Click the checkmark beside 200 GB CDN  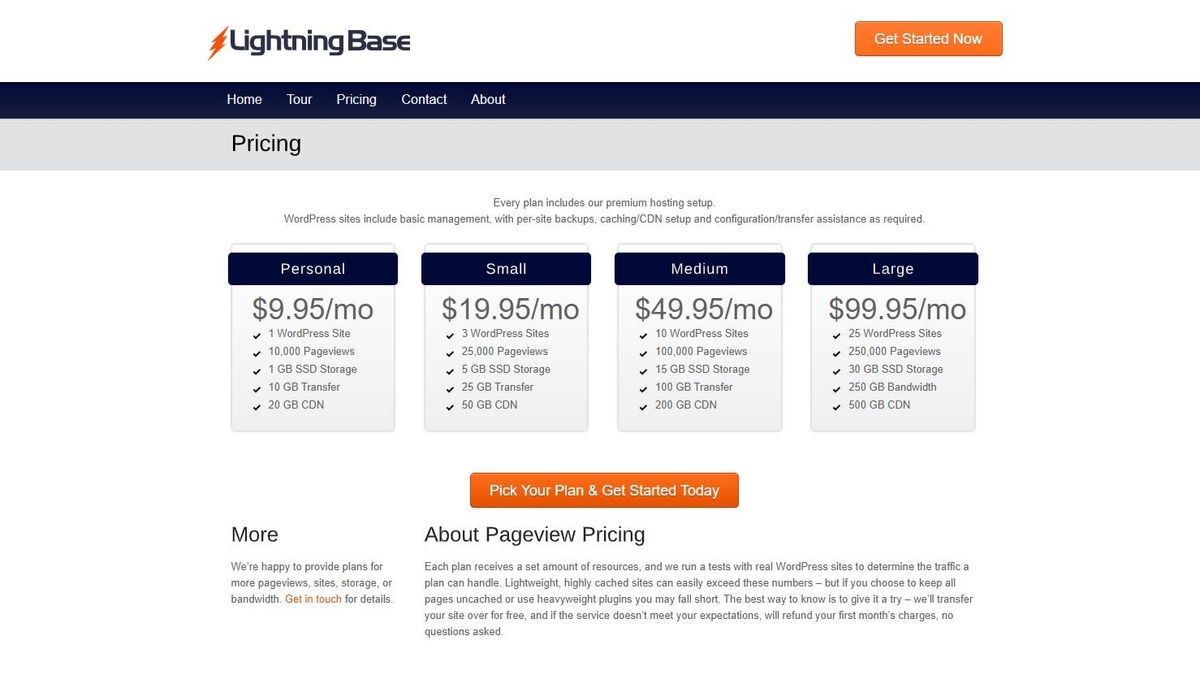tap(643, 406)
